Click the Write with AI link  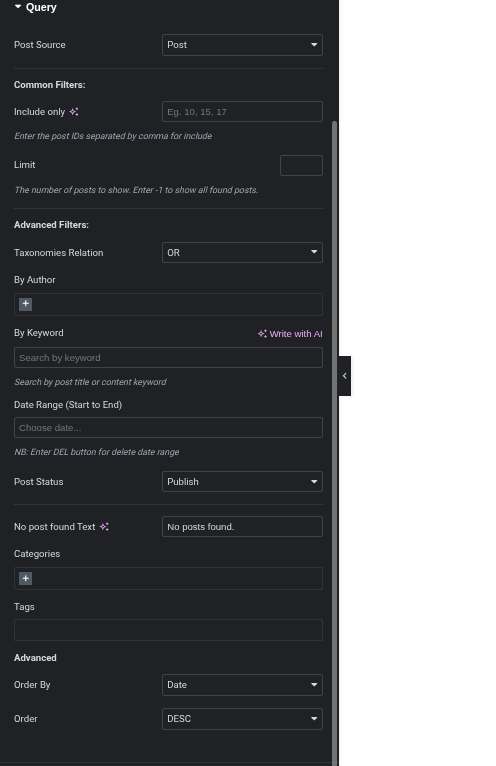click(x=290, y=334)
